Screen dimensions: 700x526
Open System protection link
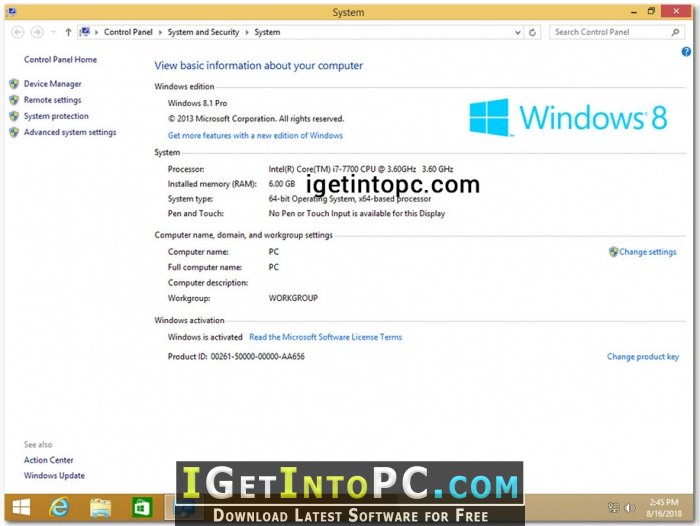click(56, 116)
